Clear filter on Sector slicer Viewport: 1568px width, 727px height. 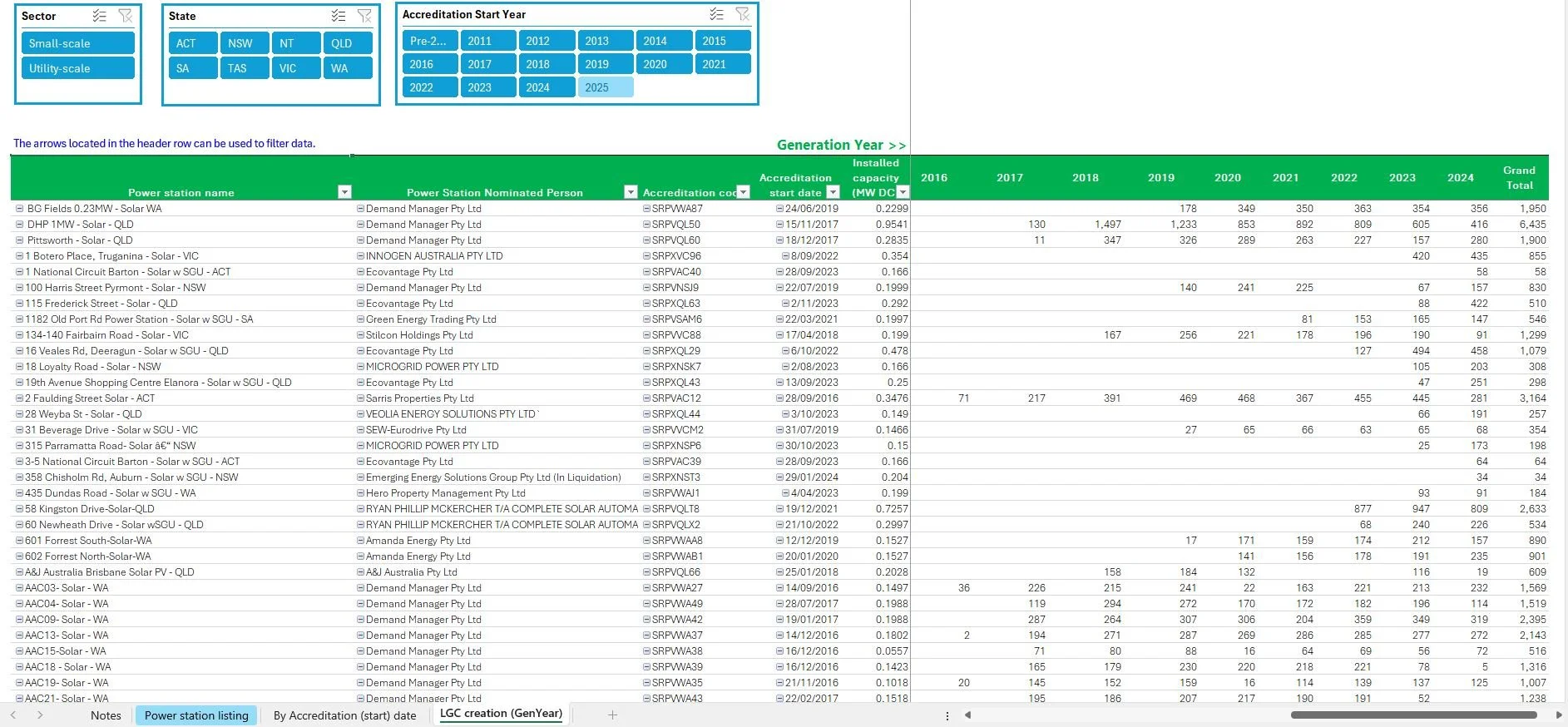tap(126, 16)
